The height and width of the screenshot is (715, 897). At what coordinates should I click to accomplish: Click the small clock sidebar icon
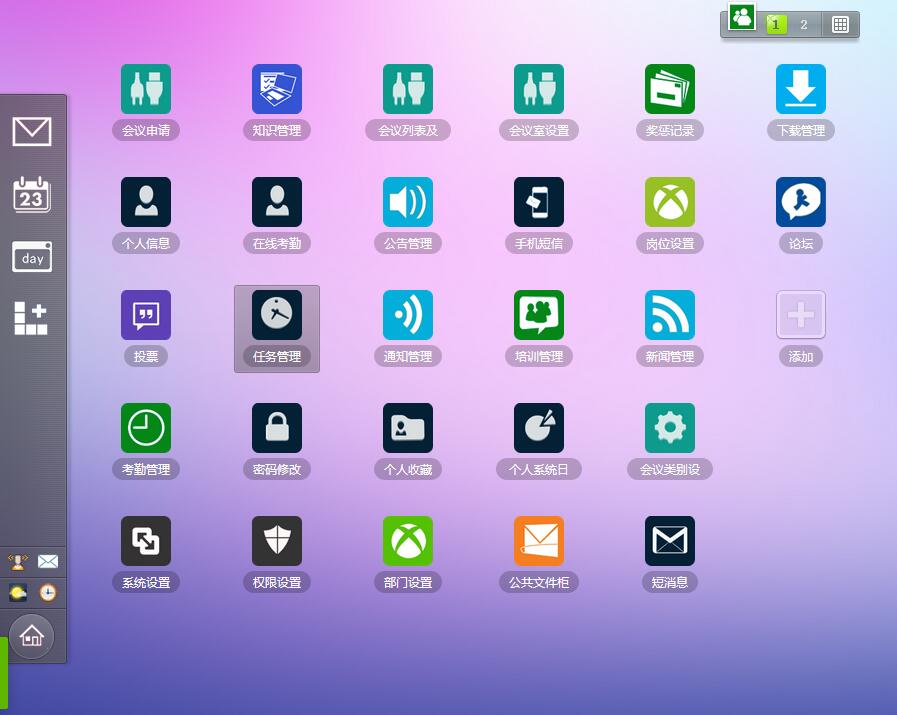point(48,593)
